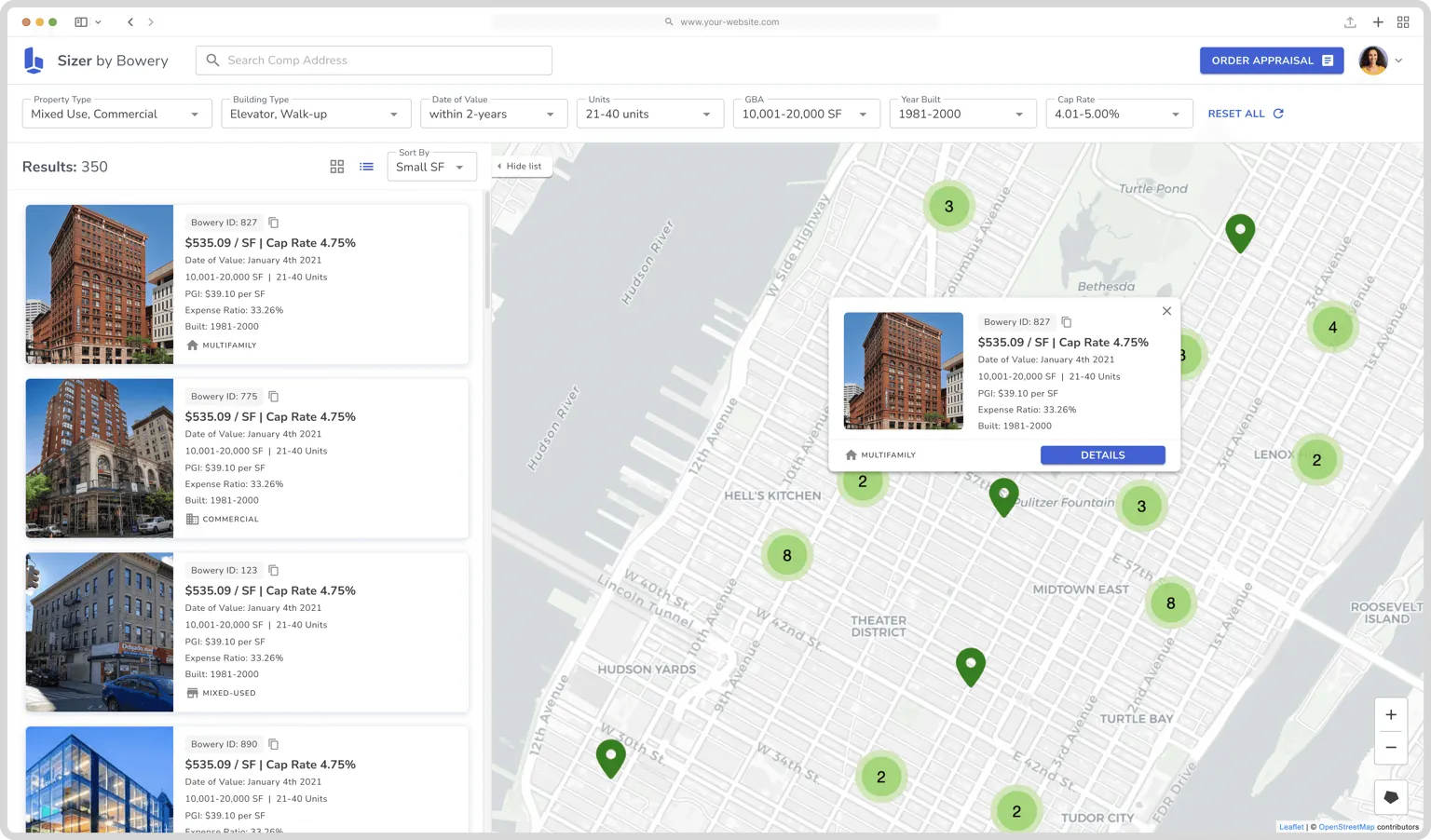Copy Bowery ID 827 in map popup
Image resolution: width=1431 pixels, height=840 pixels.
point(1067,322)
